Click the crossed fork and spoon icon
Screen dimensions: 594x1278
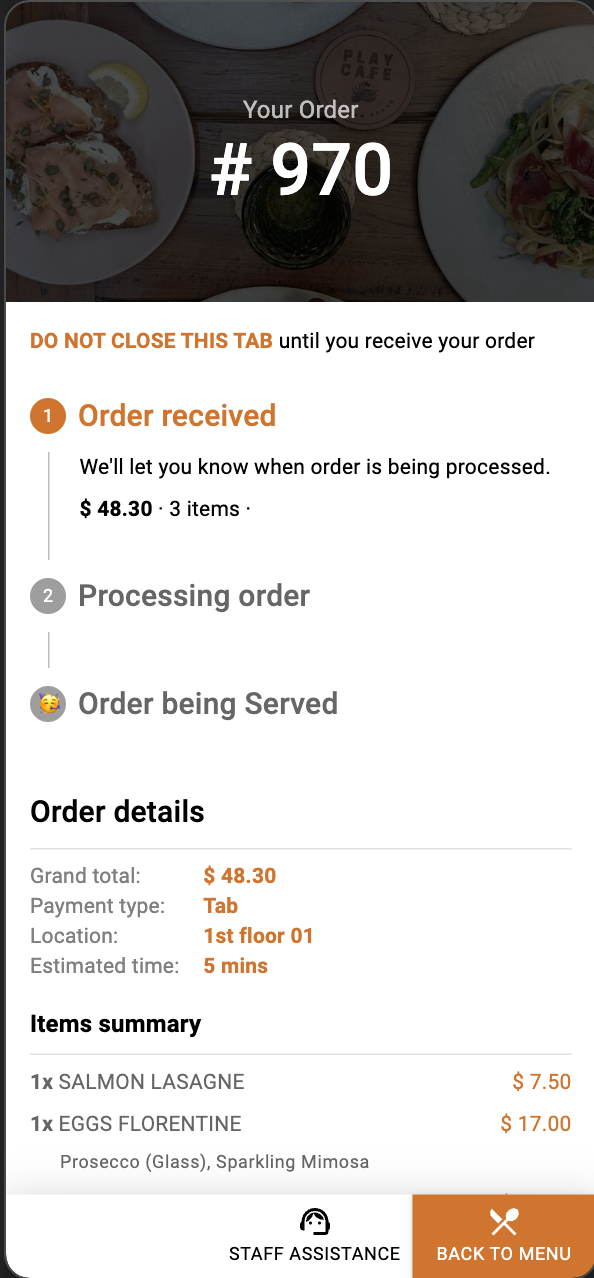[503, 1222]
